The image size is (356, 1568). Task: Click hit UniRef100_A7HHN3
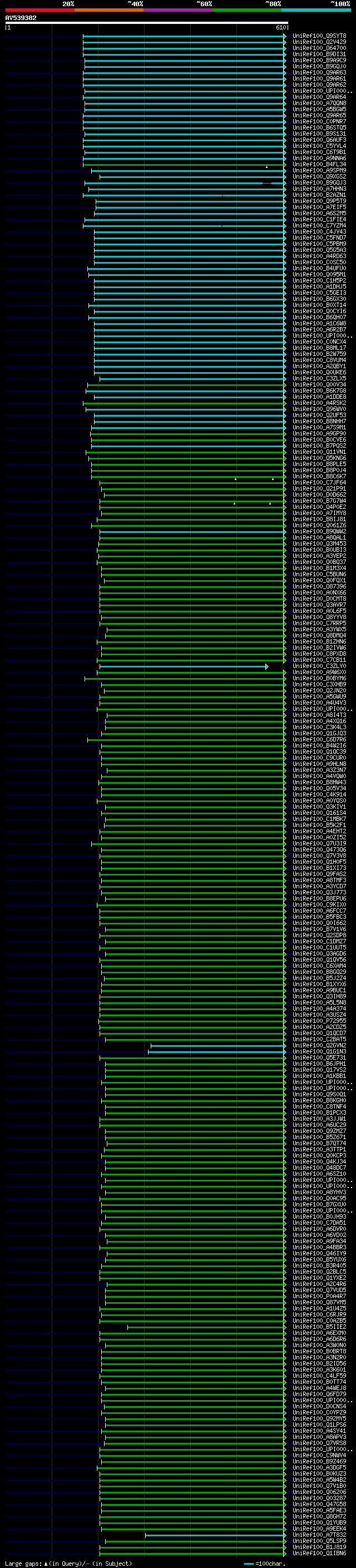click(319, 189)
